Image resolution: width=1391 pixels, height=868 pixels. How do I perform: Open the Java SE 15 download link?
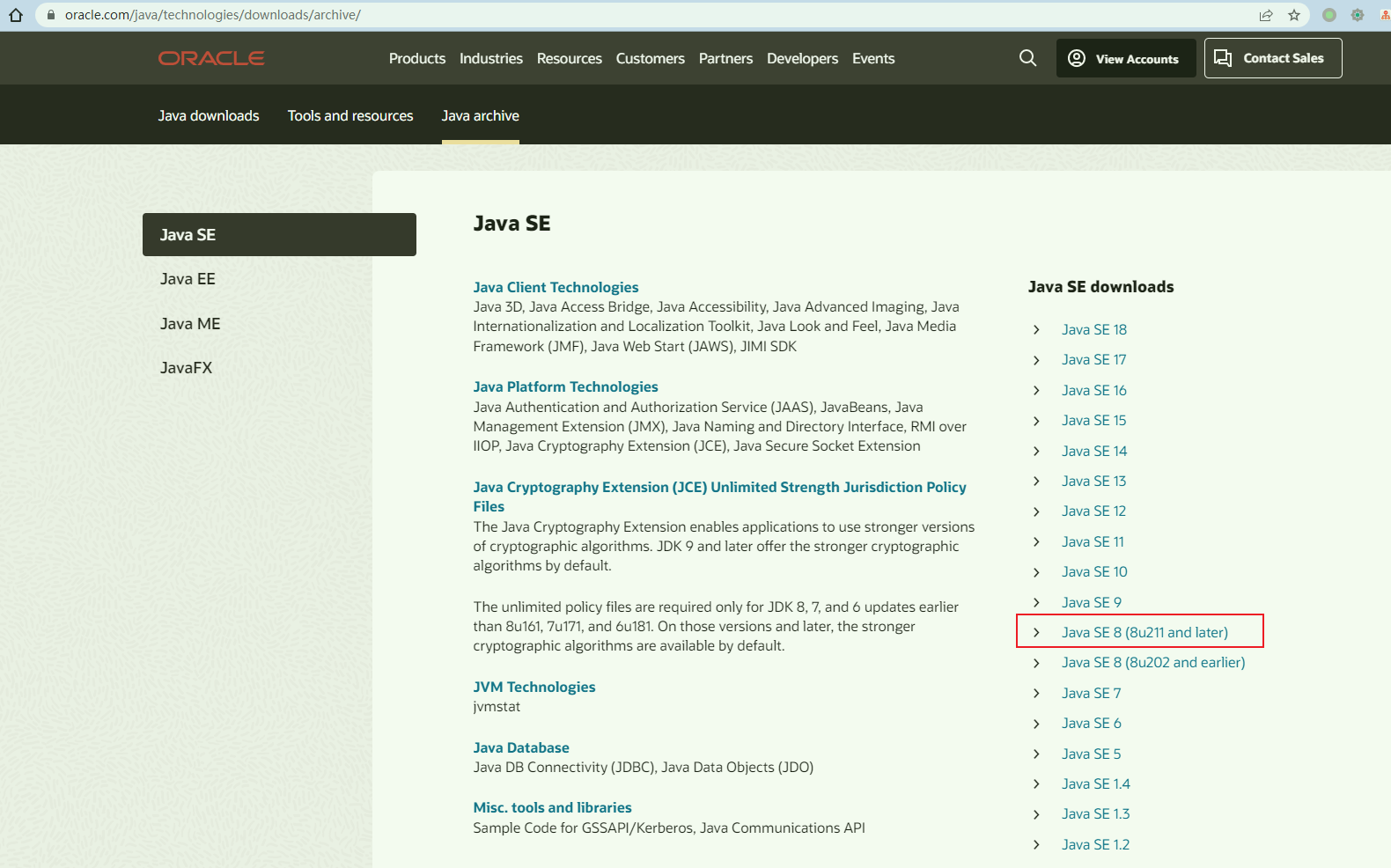click(x=1094, y=420)
